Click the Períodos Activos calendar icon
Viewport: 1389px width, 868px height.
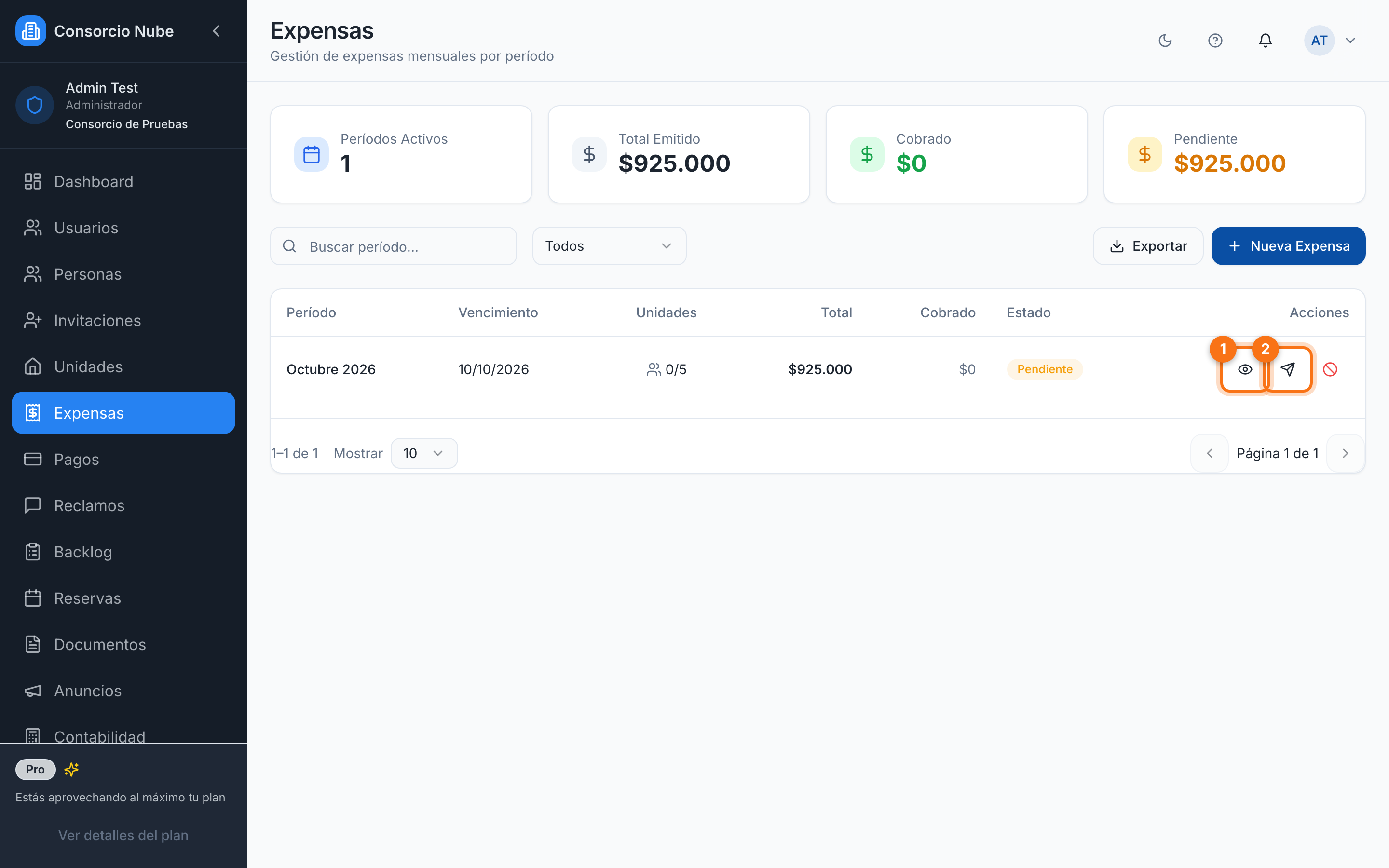pos(312,154)
